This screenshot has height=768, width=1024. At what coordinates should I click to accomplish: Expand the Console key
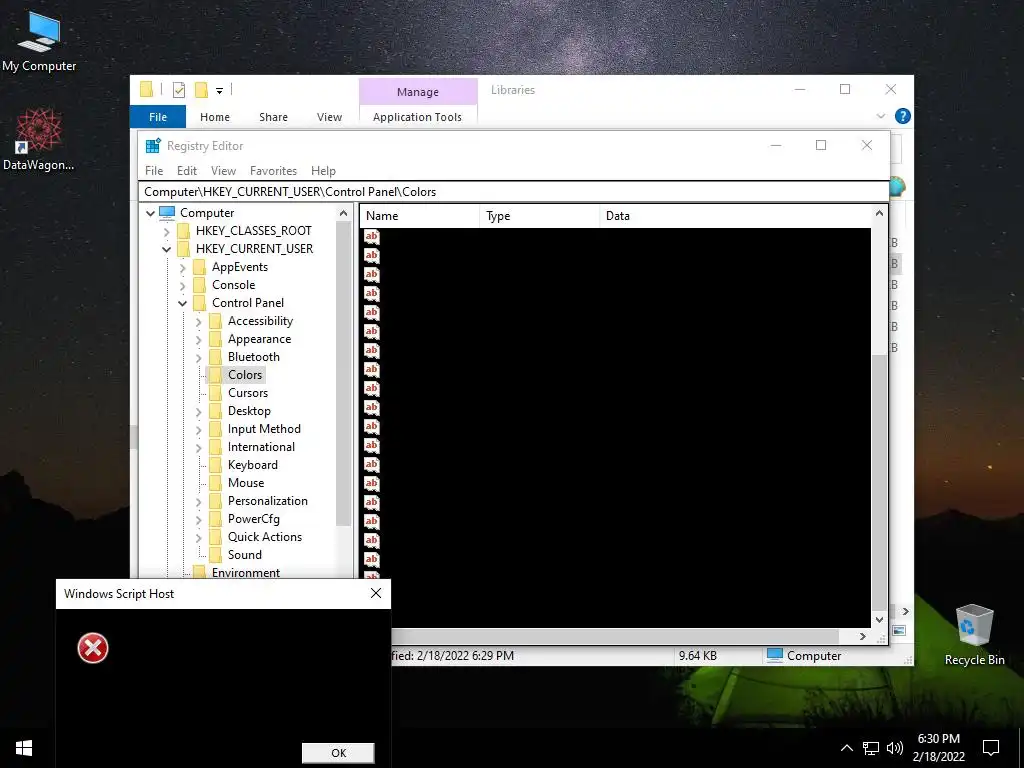coord(182,285)
